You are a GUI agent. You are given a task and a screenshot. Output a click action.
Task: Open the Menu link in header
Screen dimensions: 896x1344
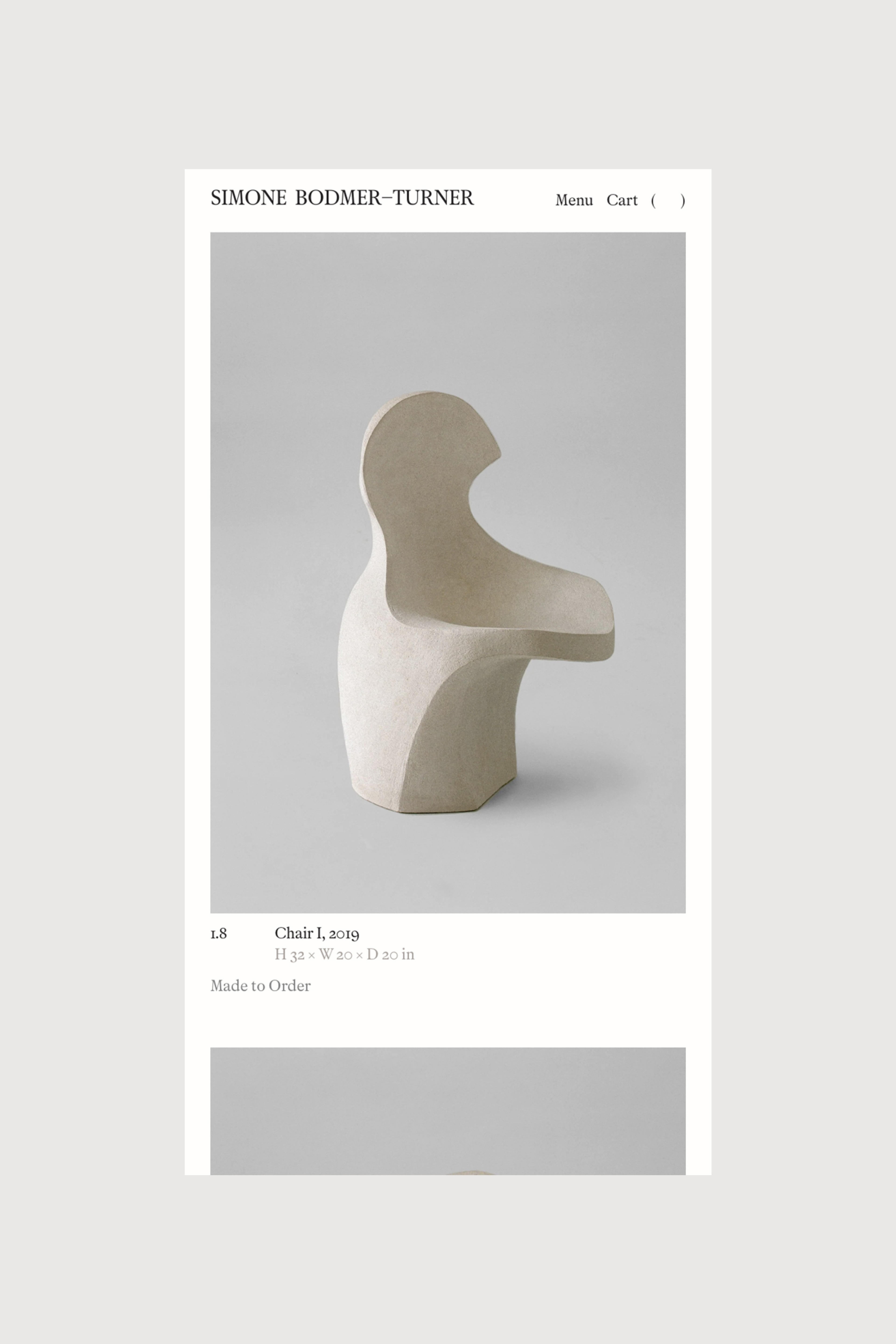574,200
